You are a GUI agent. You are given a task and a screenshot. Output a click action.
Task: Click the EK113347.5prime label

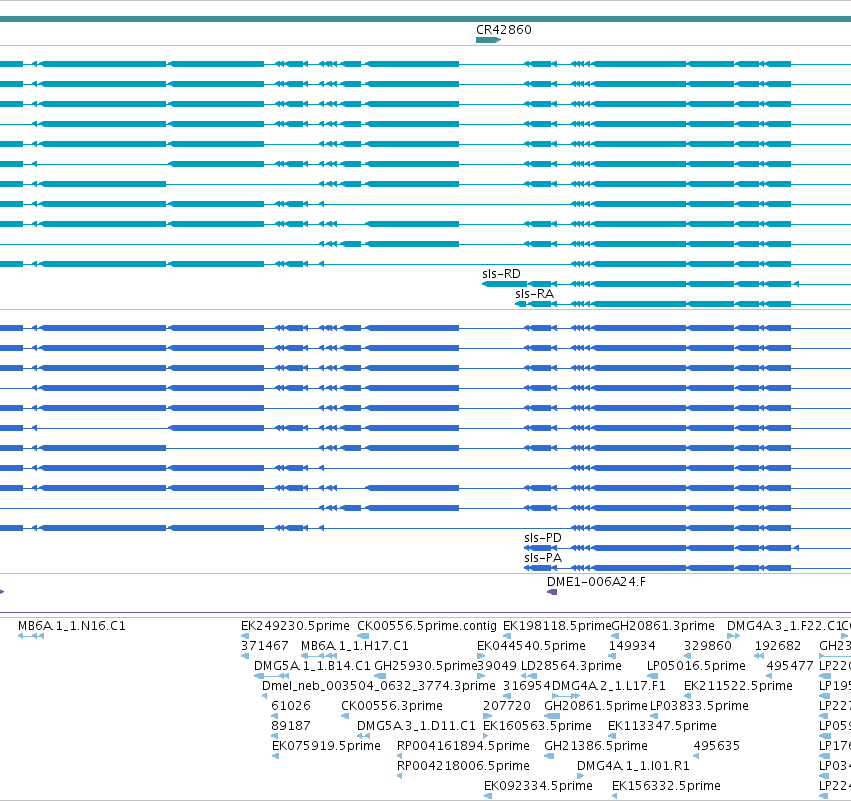point(662,726)
